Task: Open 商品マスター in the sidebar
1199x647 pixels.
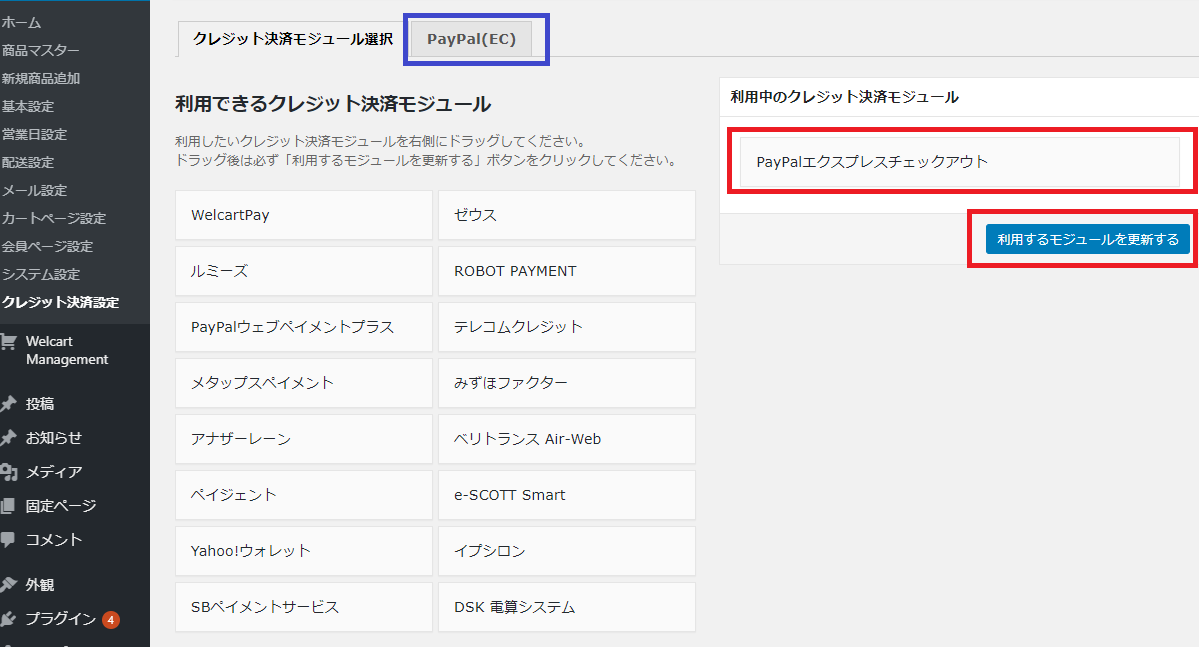Action: click(x=41, y=50)
